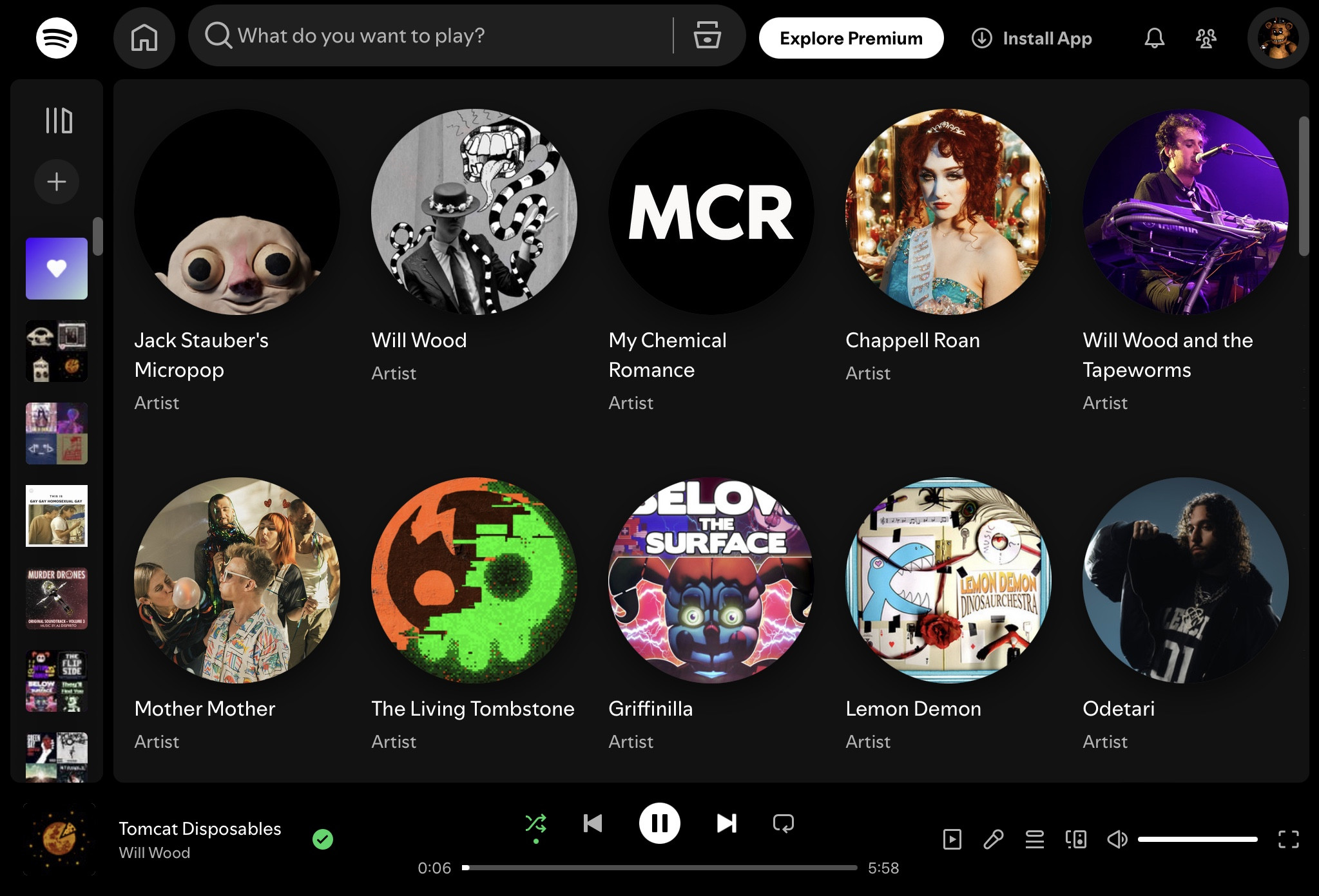Screen dimensions: 1319x896
Task: Click the Spotify logo
Action: [x=57, y=38]
